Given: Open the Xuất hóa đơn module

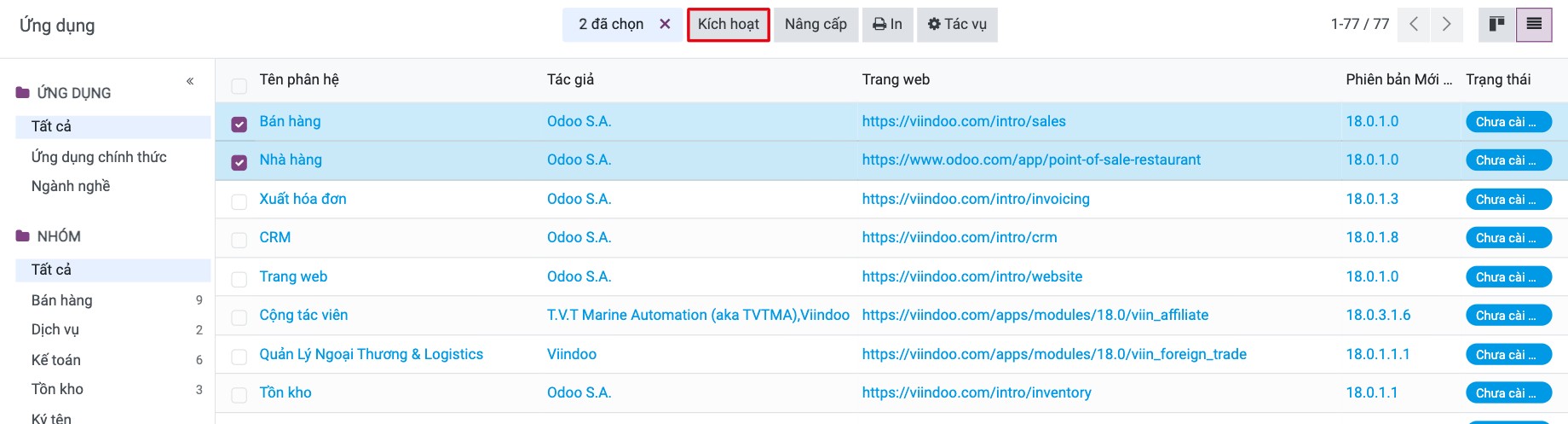Looking at the screenshot, I should click(x=303, y=199).
